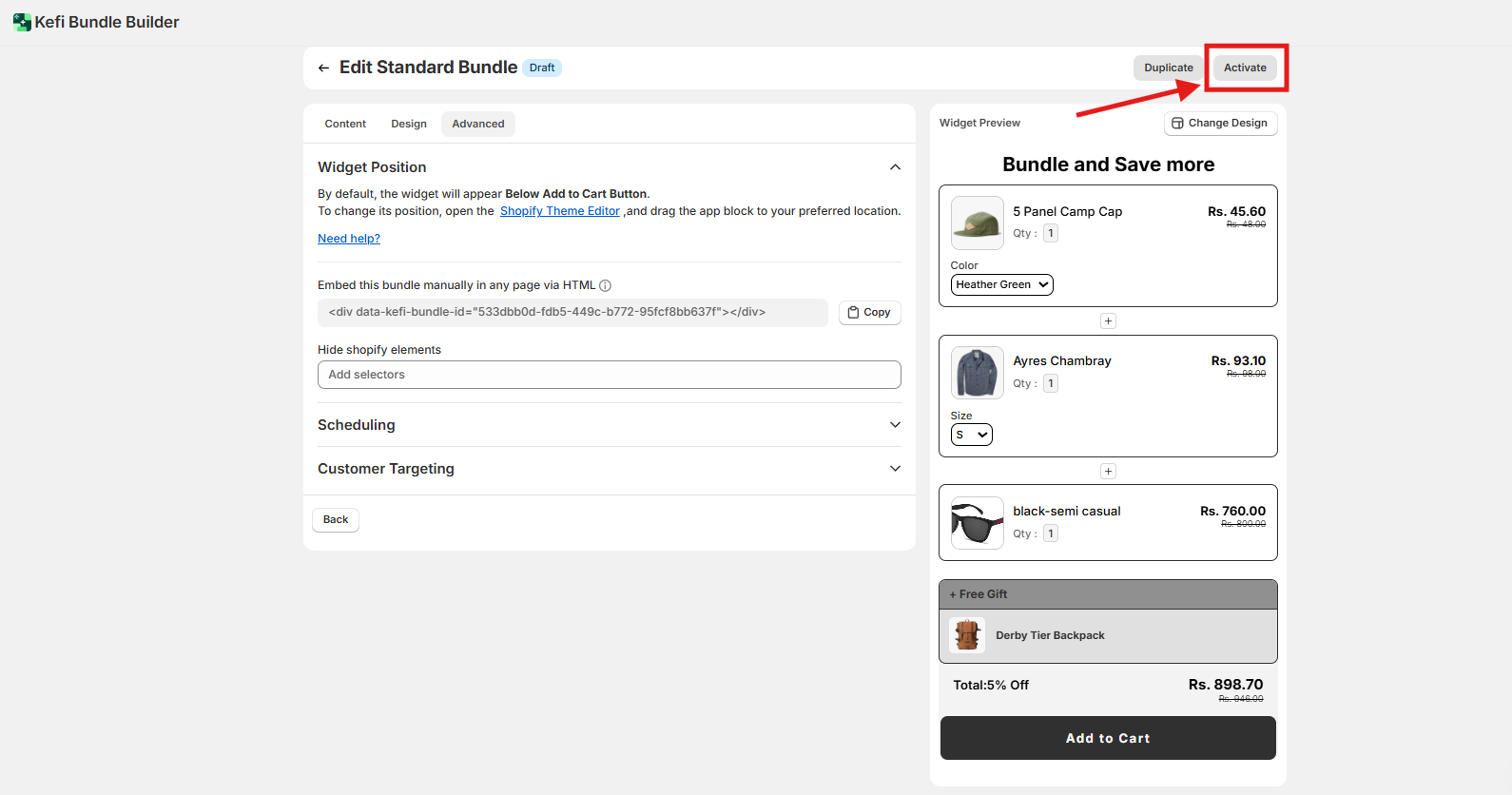Click the plus icon below Ayres Chambray

[1108, 472]
